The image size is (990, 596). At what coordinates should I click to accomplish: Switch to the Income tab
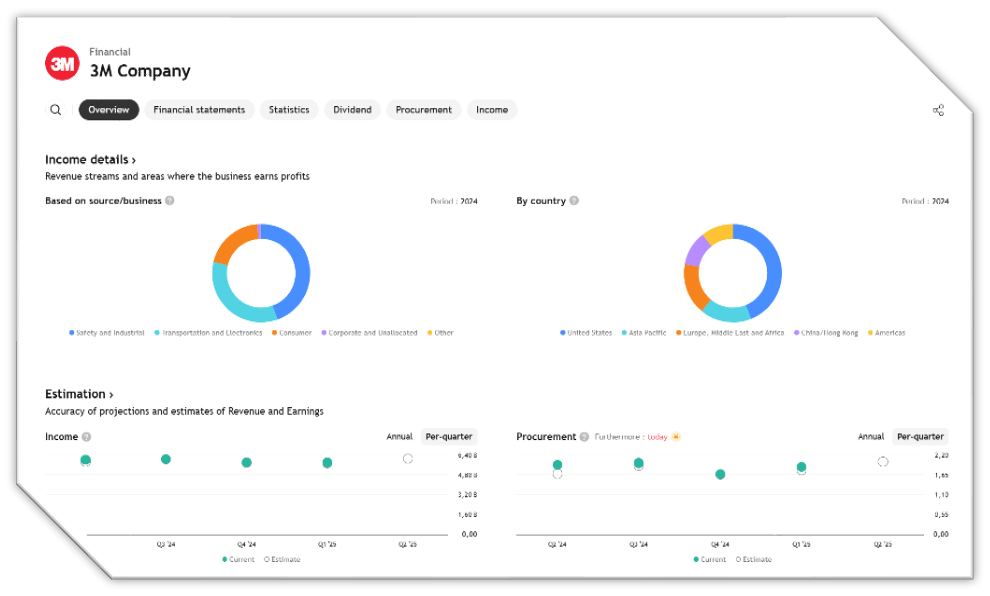pyautogui.click(x=492, y=110)
